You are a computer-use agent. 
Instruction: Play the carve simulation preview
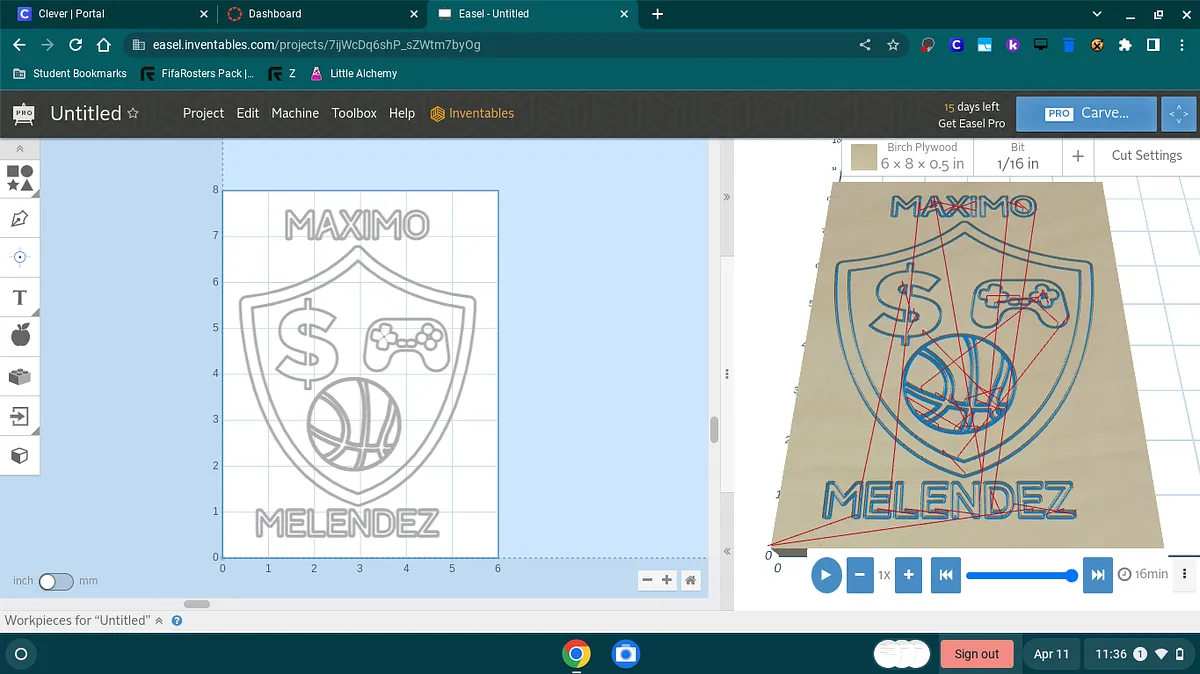click(826, 575)
